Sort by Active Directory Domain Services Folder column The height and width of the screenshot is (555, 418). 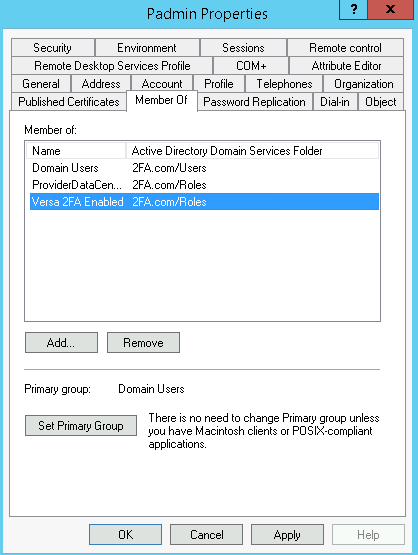pyautogui.click(x=252, y=151)
